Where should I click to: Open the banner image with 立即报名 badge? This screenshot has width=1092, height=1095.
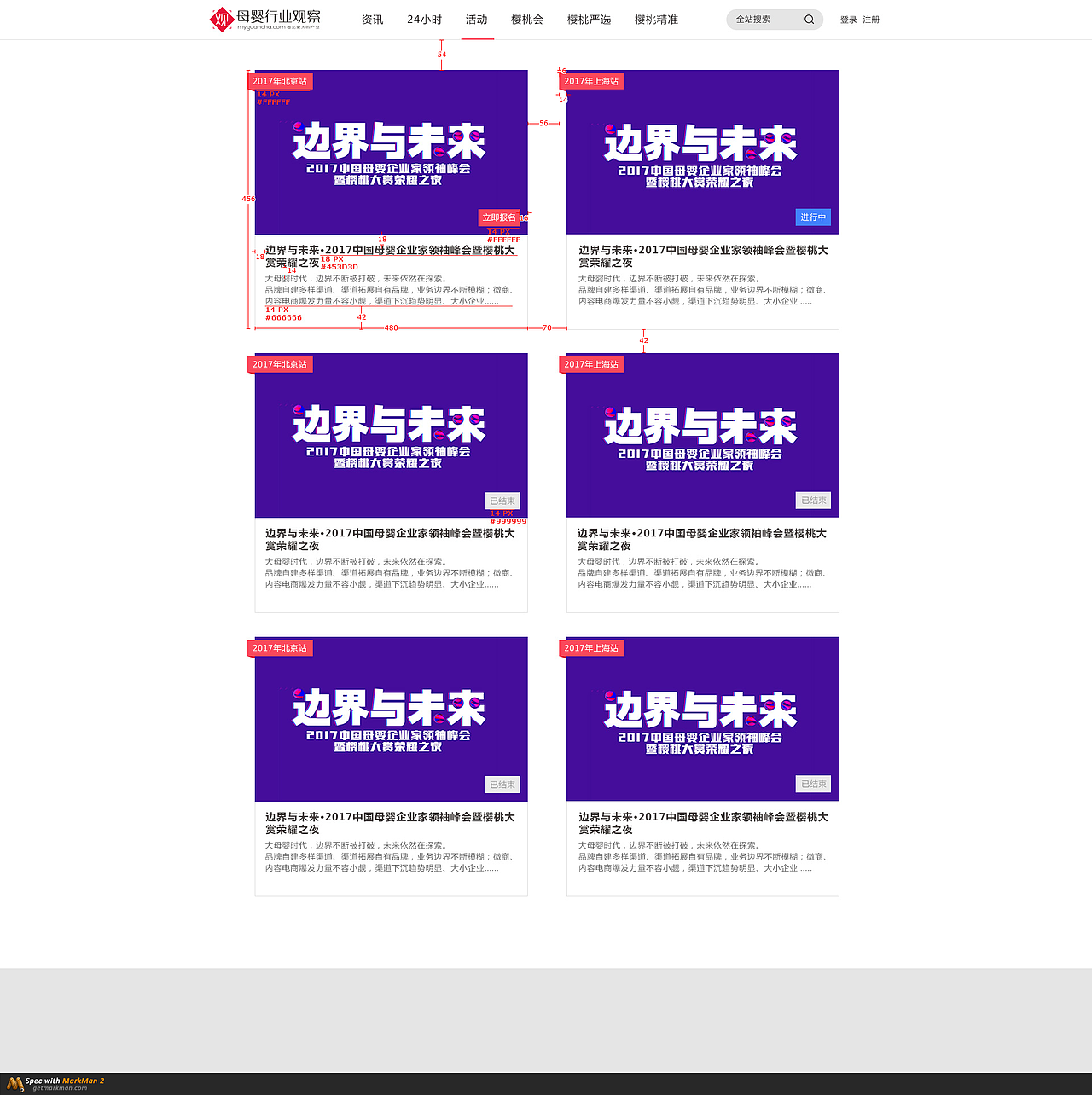pyautogui.click(x=392, y=152)
